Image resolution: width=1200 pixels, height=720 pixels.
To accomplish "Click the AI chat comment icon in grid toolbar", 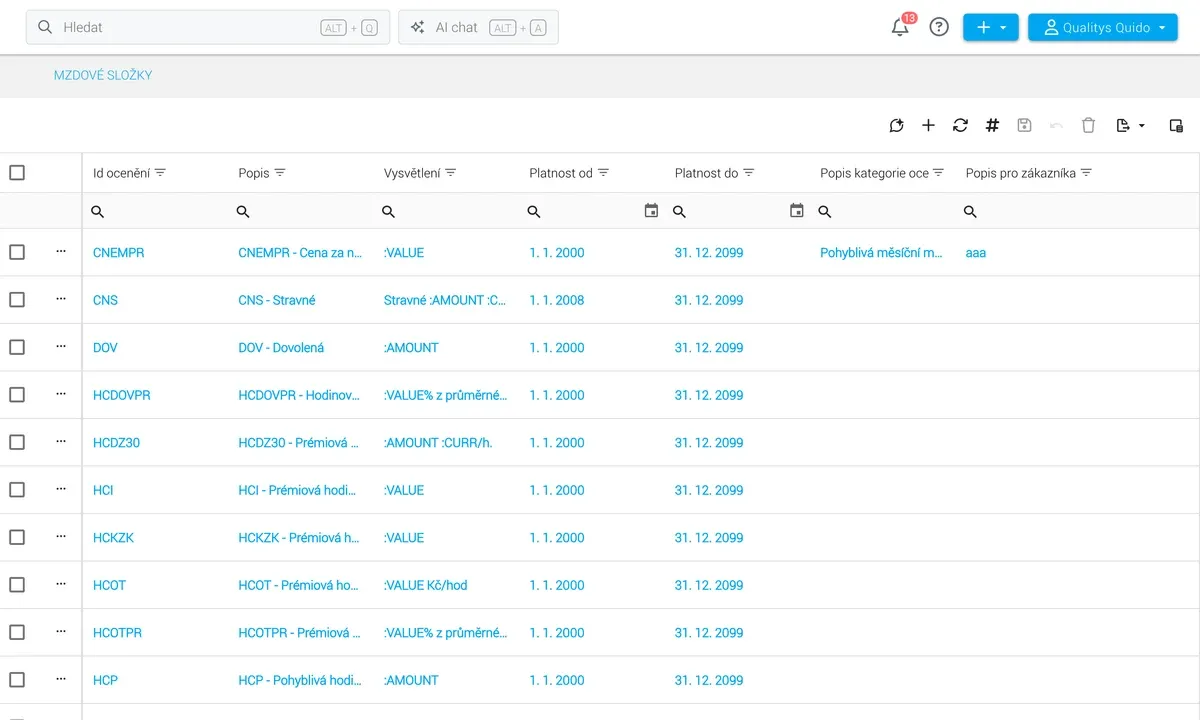I will point(896,125).
